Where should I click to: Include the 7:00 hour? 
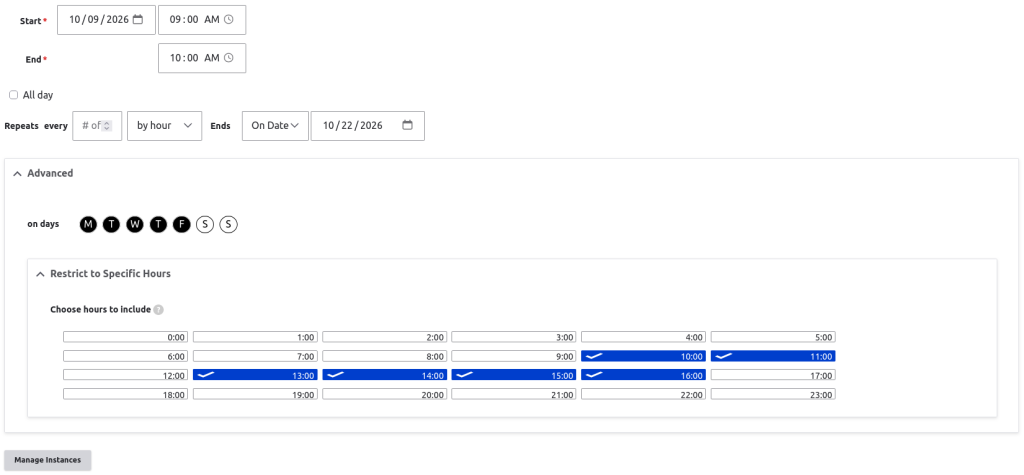[255, 356]
